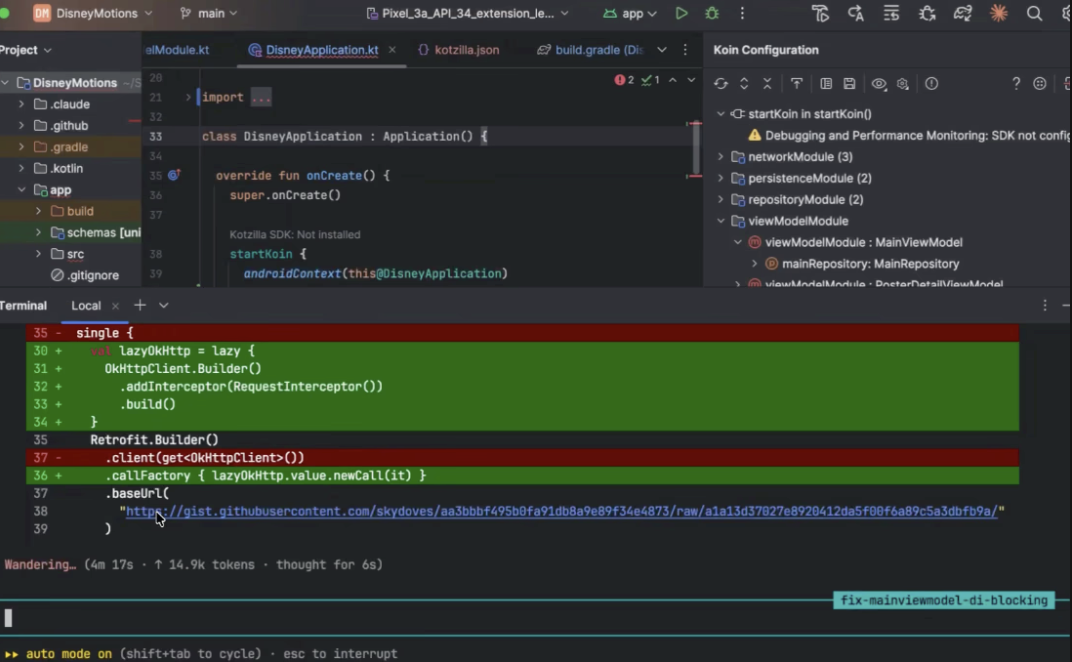The image size is (1072, 662).
Task: Open the Claude orange starburst icon
Action: (x=998, y=13)
